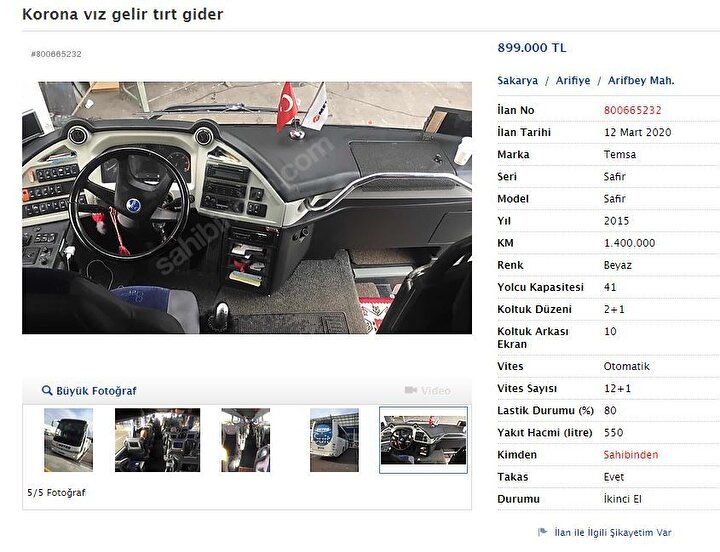The width and height of the screenshot is (720, 552).
Task: Select the white bus front thumbnail
Action: pyautogui.click(x=68, y=440)
